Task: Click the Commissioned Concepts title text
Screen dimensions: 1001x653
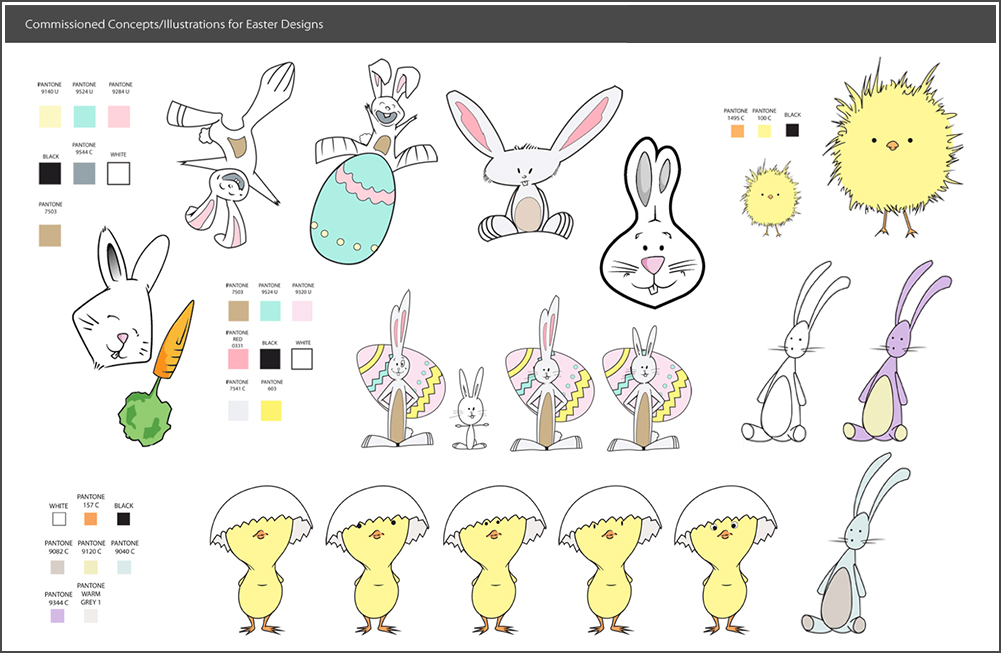Action: tap(174, 24)
